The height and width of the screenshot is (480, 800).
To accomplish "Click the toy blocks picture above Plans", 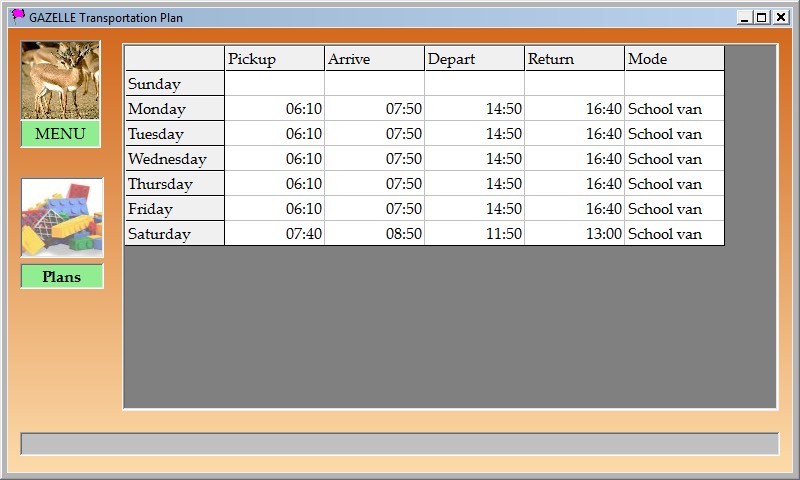I will pos(62,218).
